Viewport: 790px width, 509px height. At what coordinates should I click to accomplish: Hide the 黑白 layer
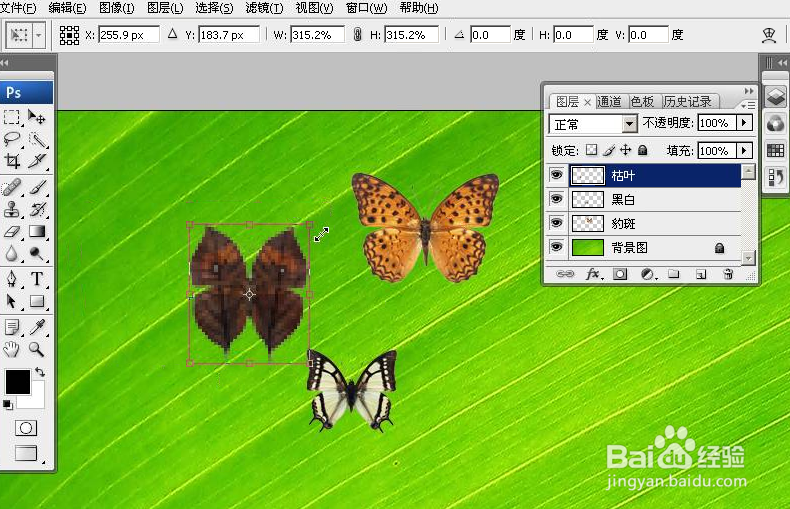(556, 199)
